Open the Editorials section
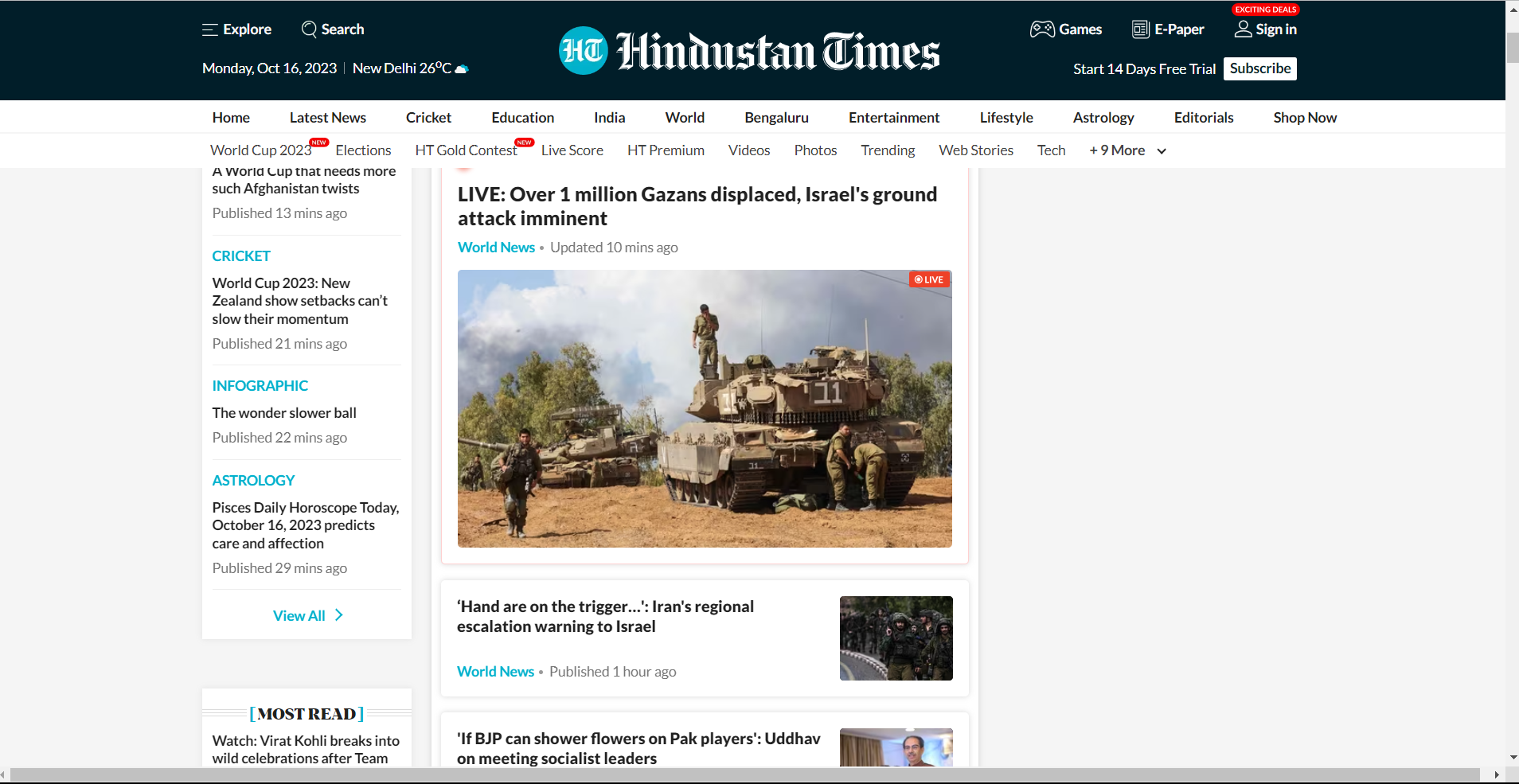Image resolution: width=1519 pixels, height=784 pixels. pos(1204,118)
